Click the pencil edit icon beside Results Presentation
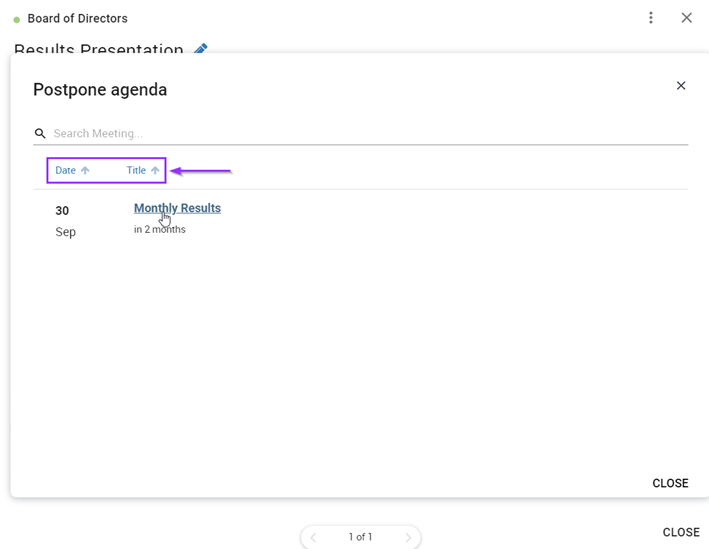Viewport: 709px width, 549px height. click(x=200, y=48)
